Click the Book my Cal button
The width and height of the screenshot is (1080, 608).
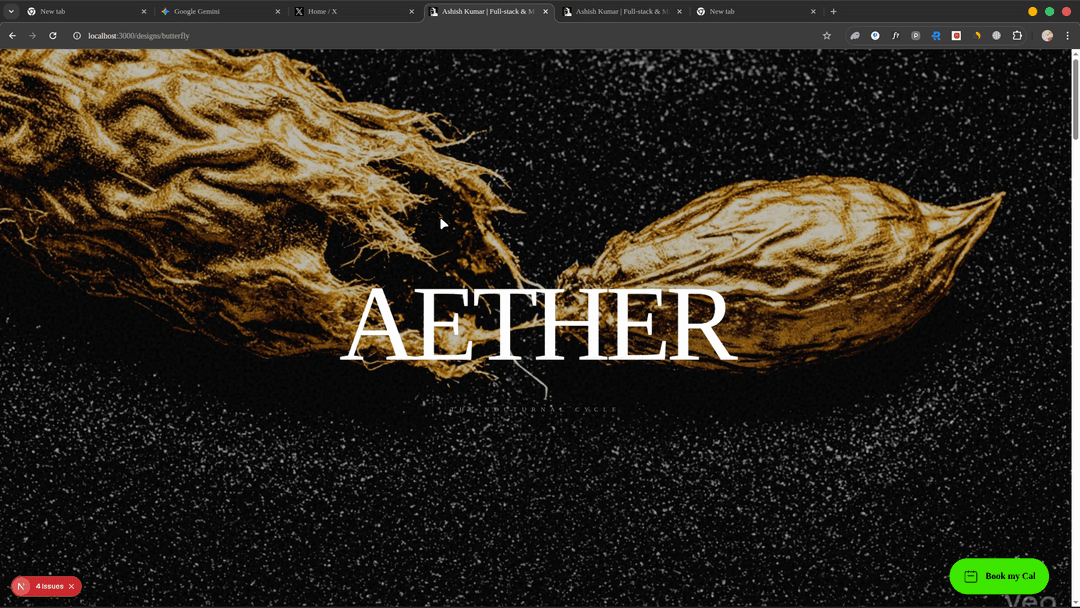998,576
